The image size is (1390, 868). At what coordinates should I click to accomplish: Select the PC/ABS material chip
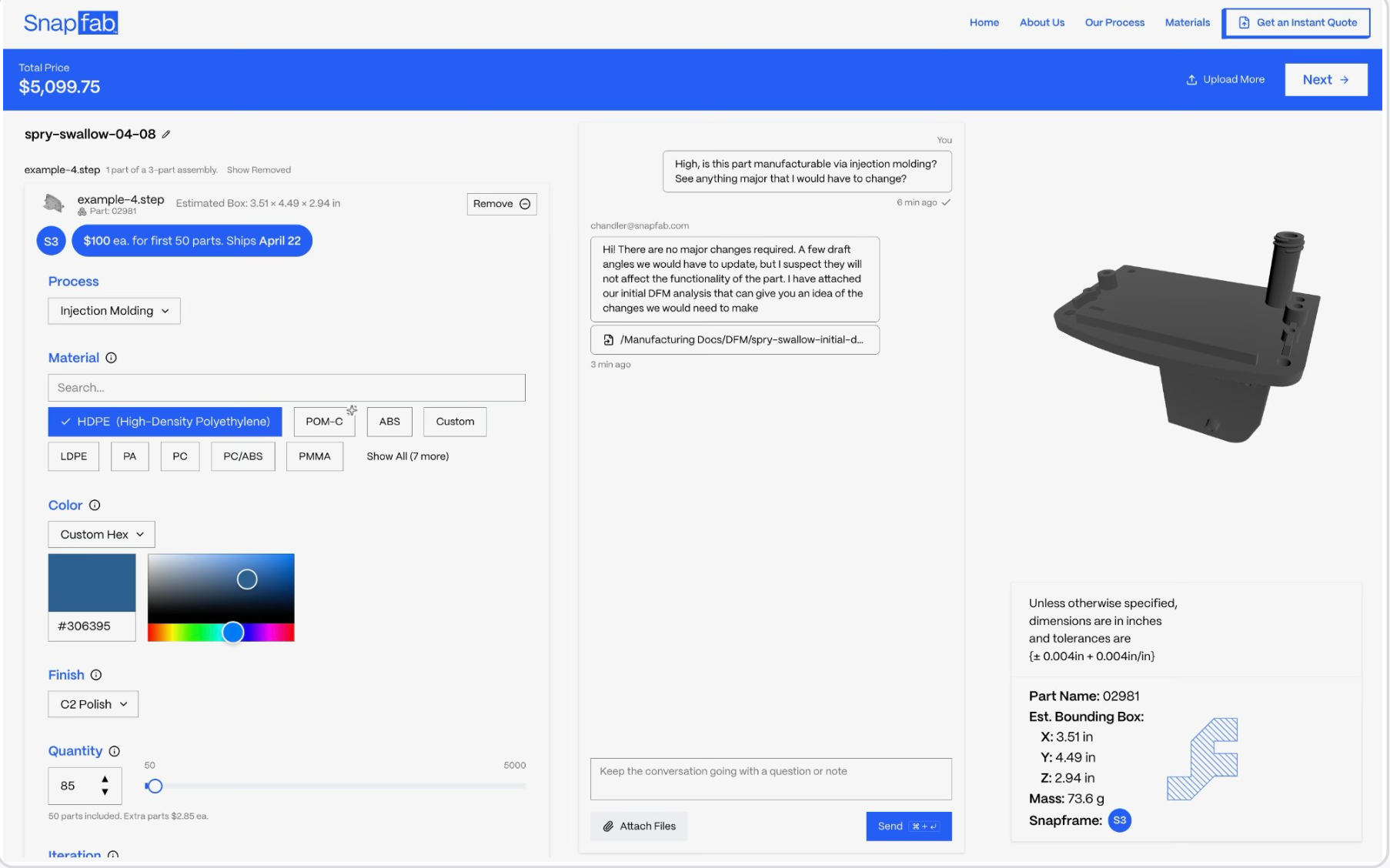[243, 456]
